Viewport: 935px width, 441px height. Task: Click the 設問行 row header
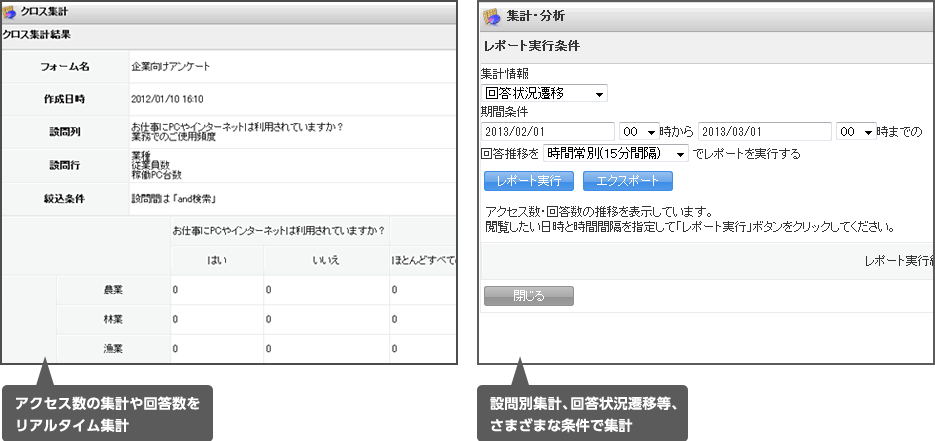coord(65,166)
